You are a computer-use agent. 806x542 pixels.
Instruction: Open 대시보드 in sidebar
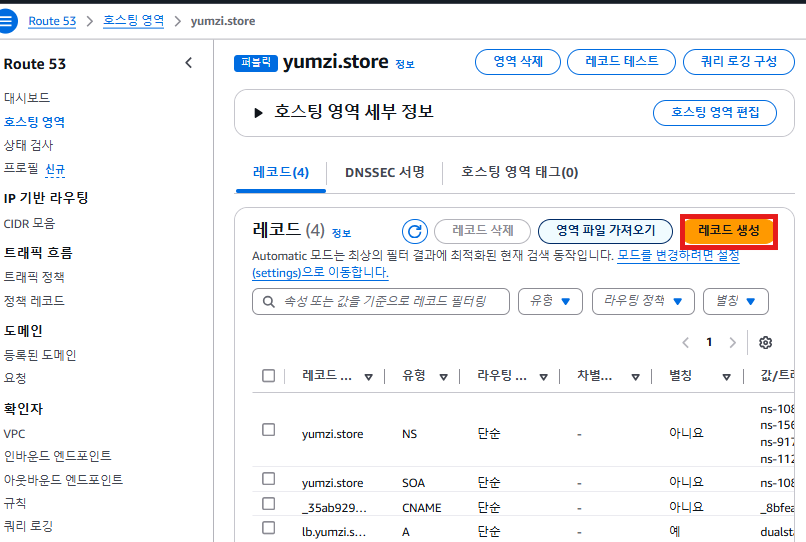pos(27,98)
